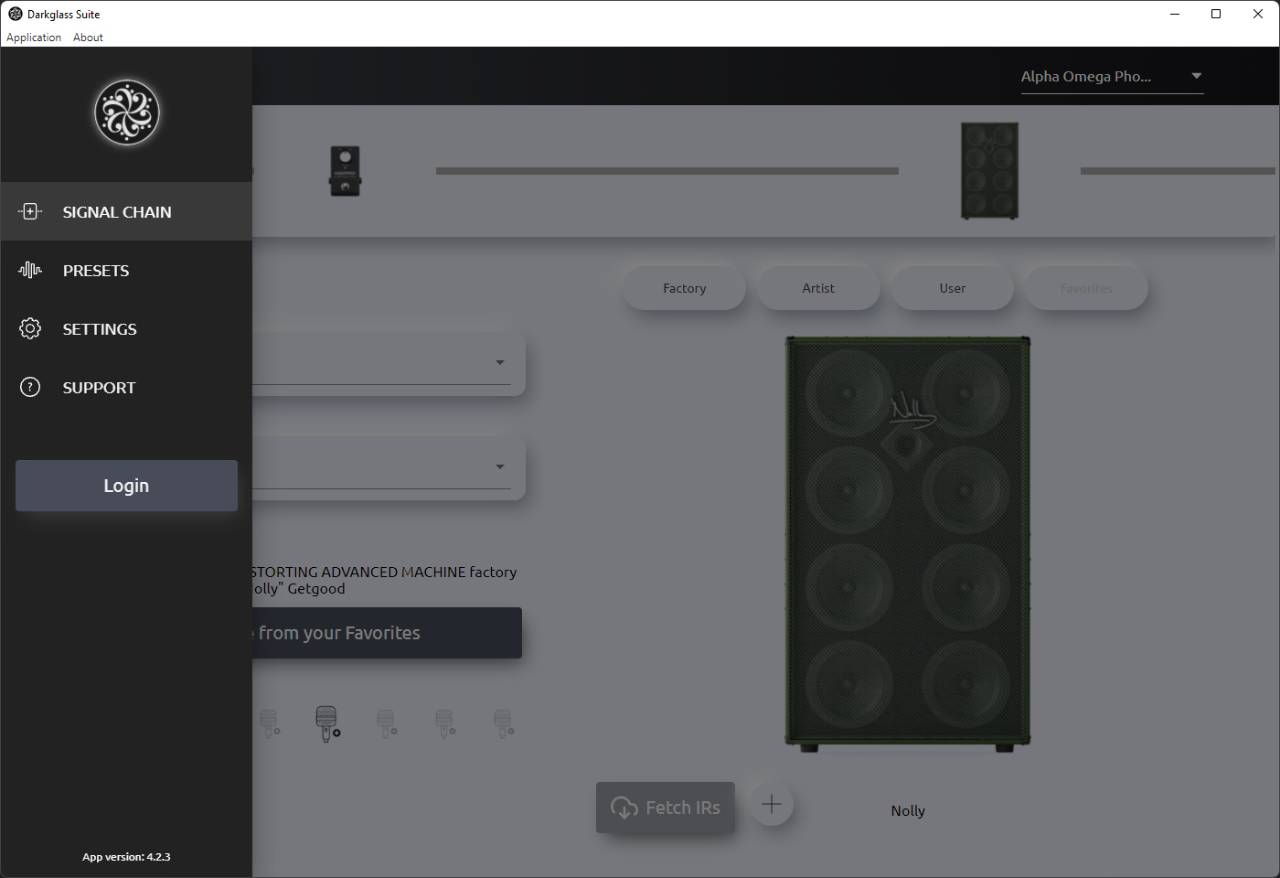Screen dimensions: 1280x878
Task: Click the Fetch IRs button
Action: pos(665,808)
